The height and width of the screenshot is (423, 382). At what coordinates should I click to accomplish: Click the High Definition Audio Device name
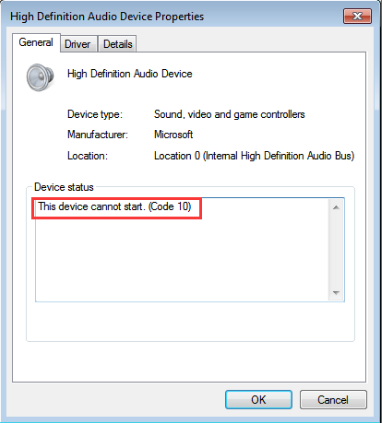point(130,74)
